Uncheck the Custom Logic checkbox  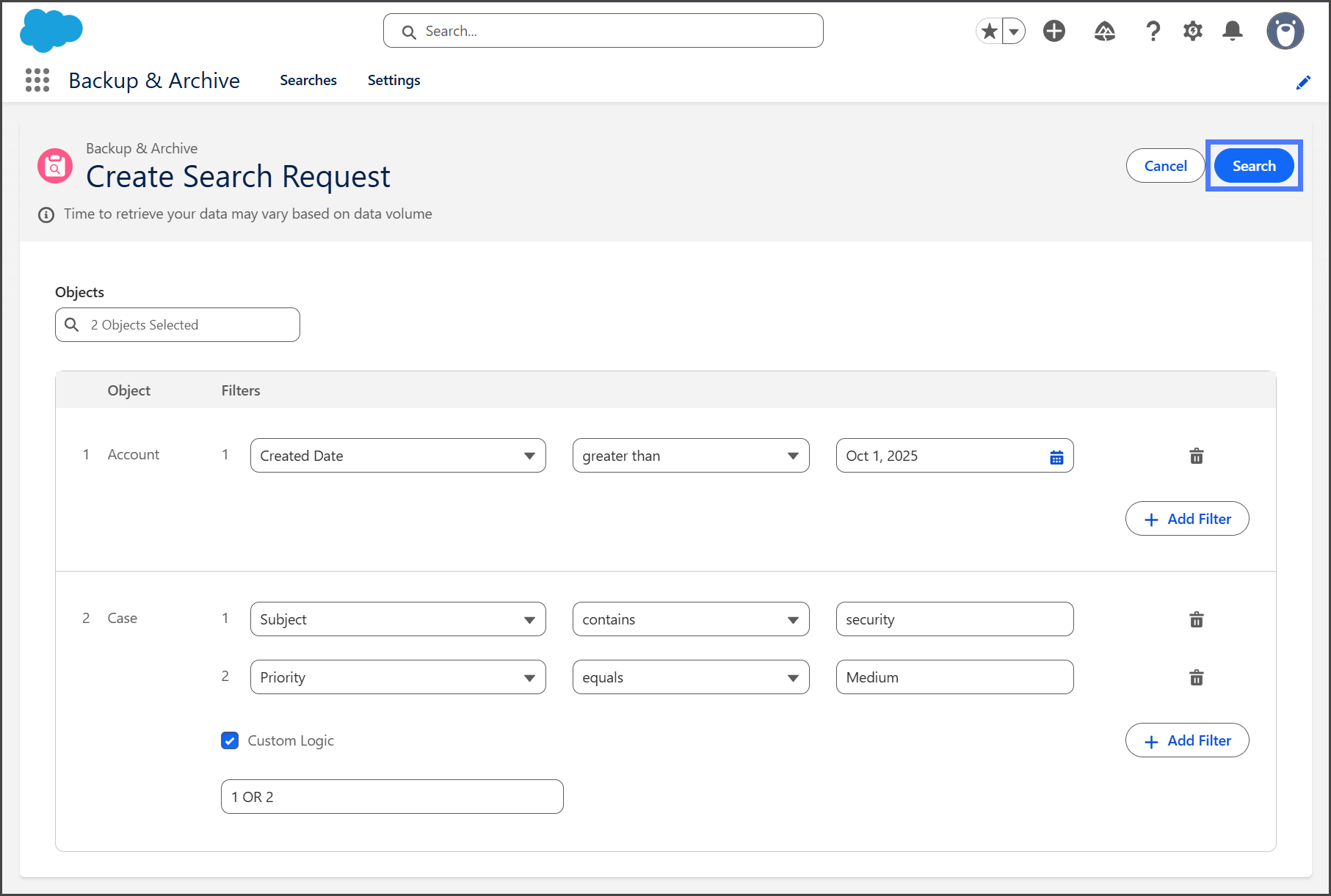[230, 740]
